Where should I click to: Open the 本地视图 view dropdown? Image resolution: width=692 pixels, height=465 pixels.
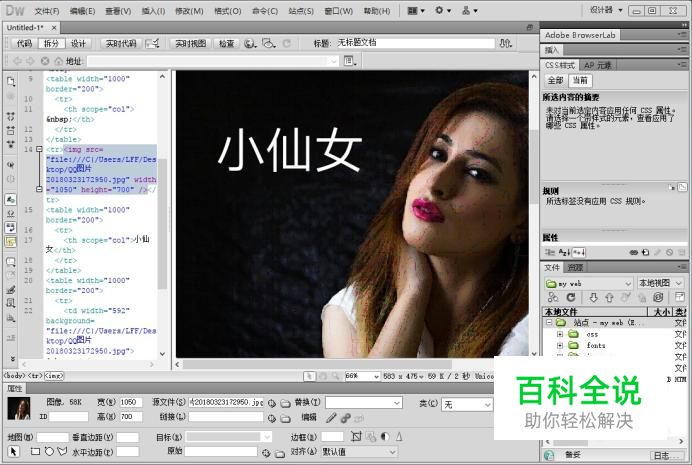pyautogui.click(x=661, y=283)
